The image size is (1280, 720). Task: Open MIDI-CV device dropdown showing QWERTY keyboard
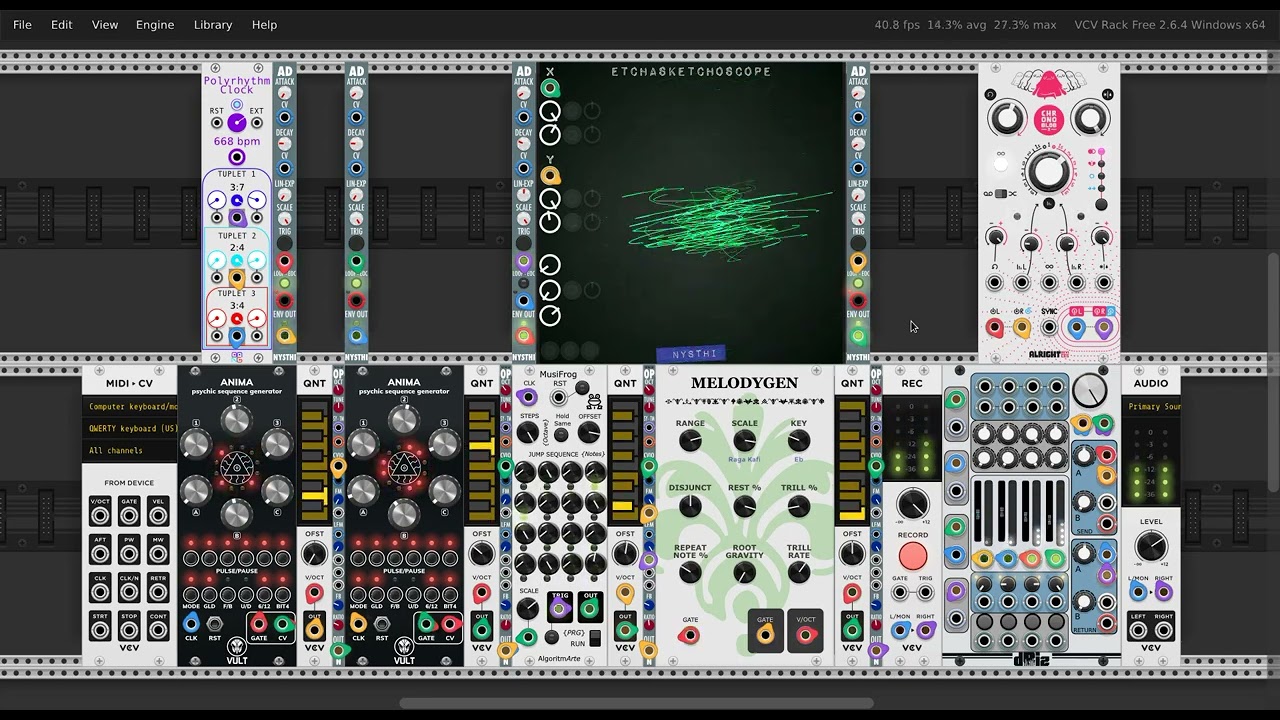[130, 428]
